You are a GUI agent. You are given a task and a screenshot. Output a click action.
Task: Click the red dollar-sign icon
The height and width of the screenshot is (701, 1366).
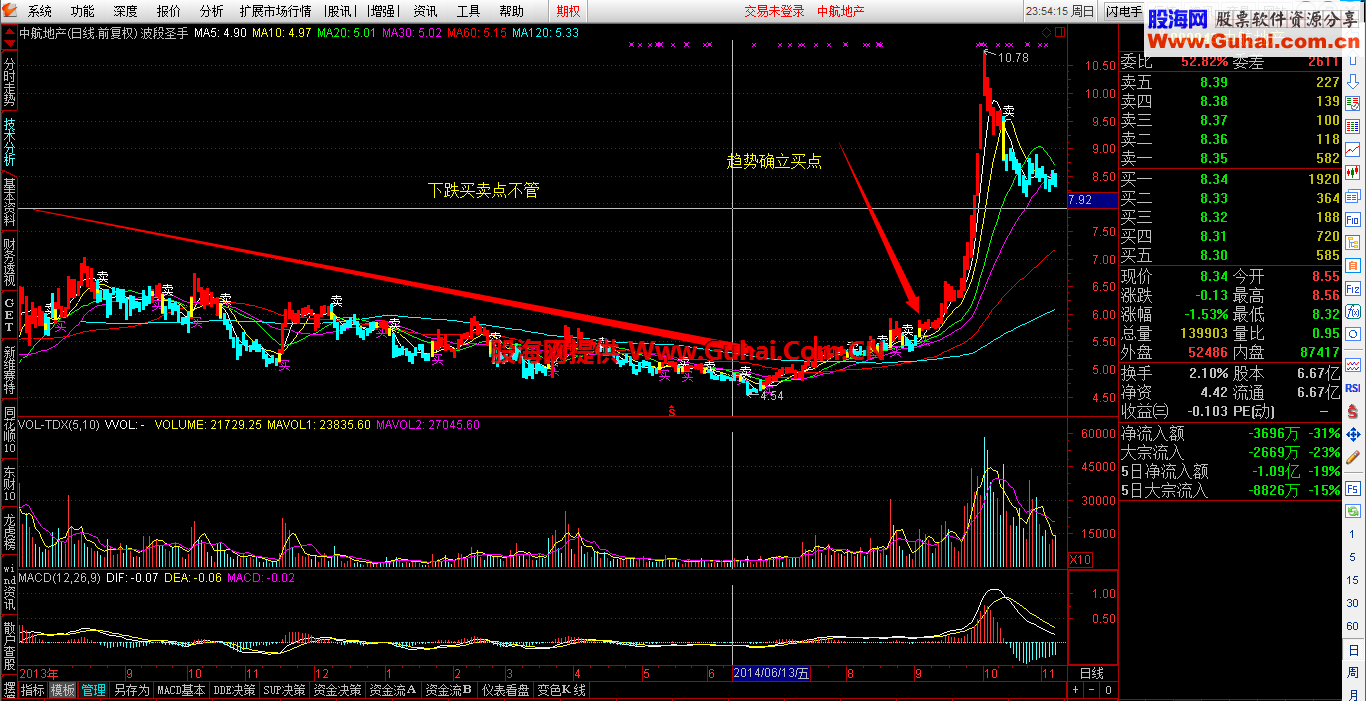click(x=1353, y=411)
